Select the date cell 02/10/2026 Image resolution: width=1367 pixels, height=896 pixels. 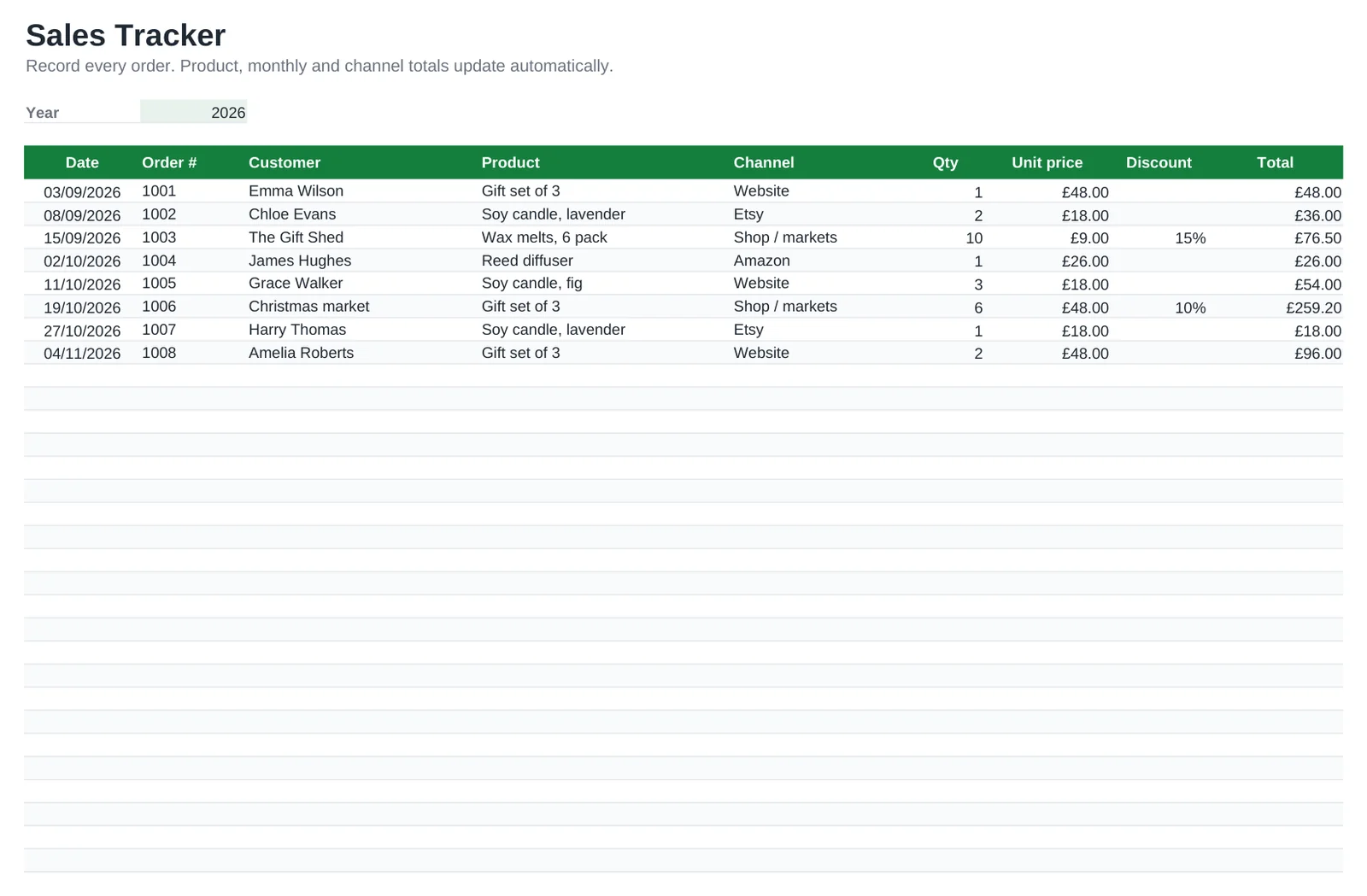82,261
